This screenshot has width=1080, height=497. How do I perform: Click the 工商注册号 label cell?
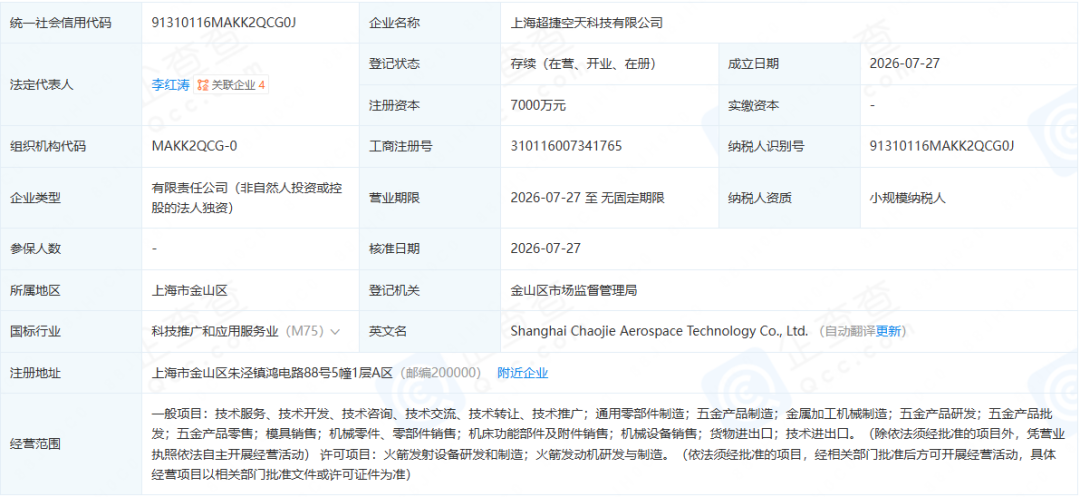(430, 146)
